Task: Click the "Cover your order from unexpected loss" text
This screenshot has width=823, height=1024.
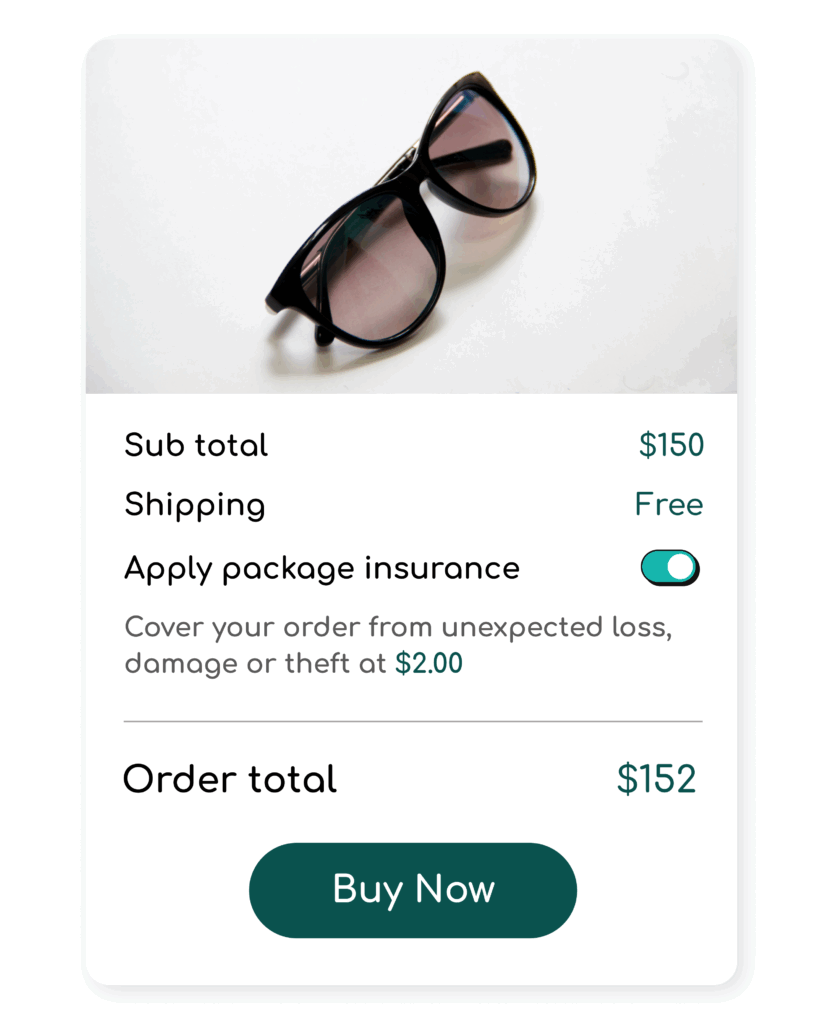Action: click(x=397, y=628)
